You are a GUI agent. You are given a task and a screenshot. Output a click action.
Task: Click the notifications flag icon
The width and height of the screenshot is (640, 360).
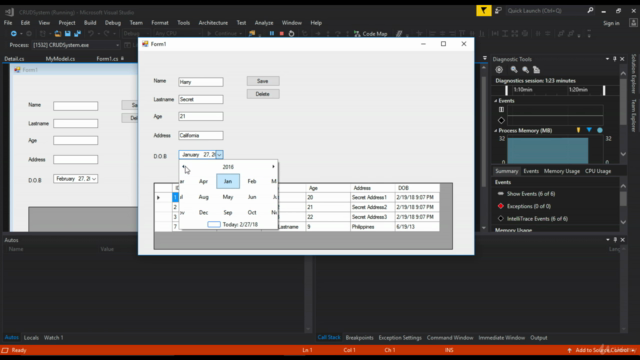coord(484,11)
